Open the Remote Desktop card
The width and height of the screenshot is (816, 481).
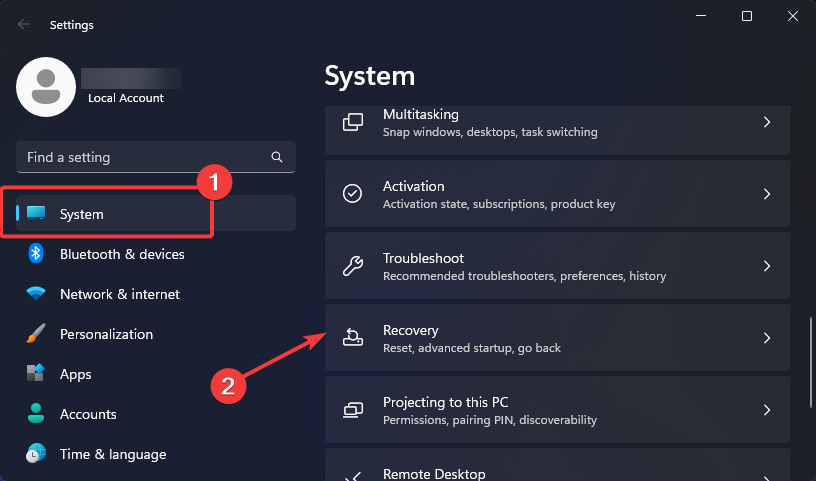click(557, 465)
